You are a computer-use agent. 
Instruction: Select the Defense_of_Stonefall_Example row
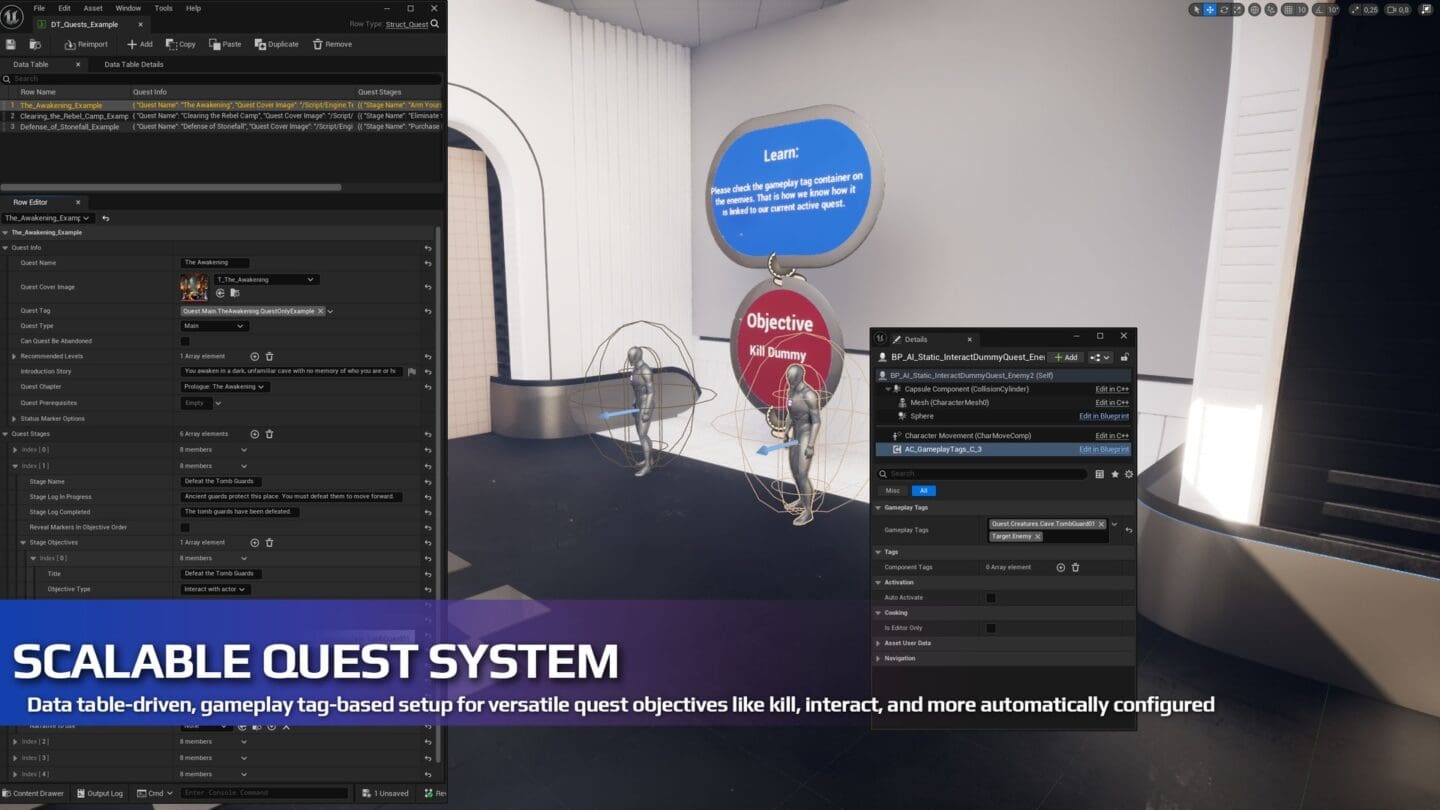[x=222, y=127]
